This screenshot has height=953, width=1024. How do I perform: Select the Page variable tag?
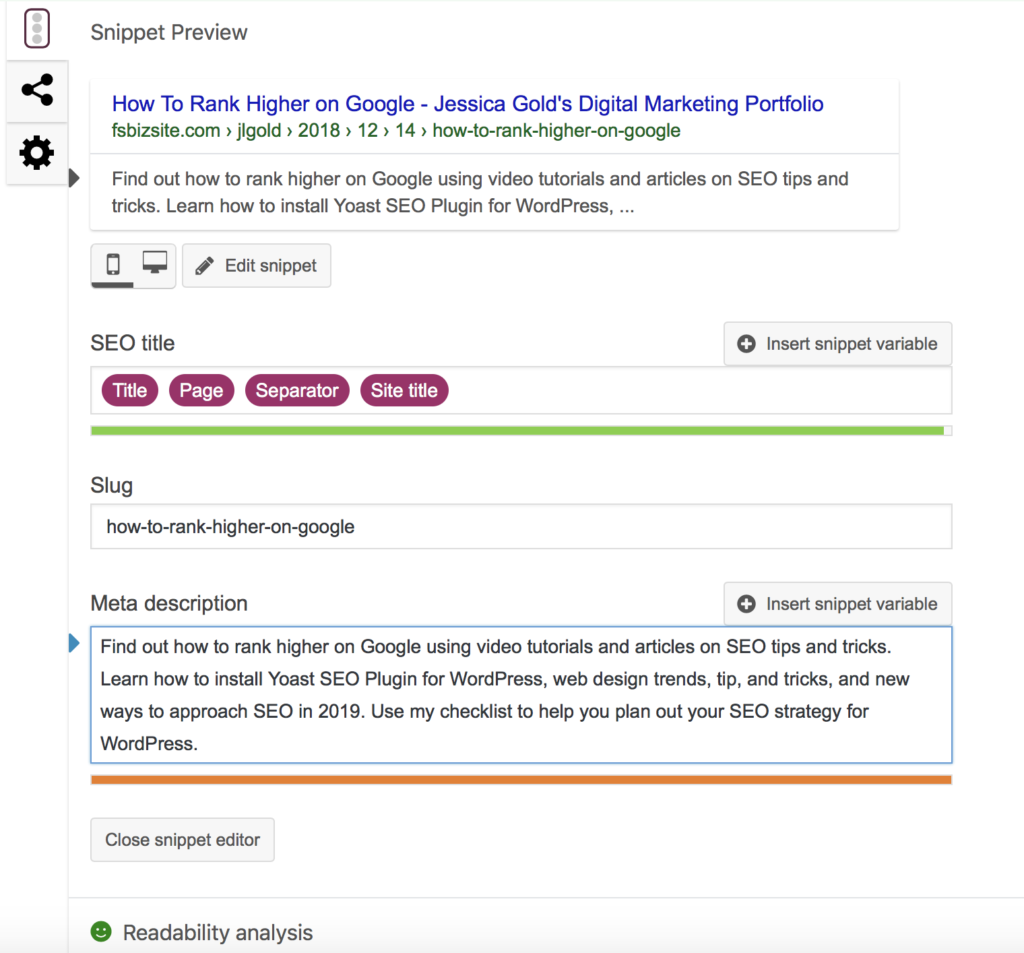(201, 391)
